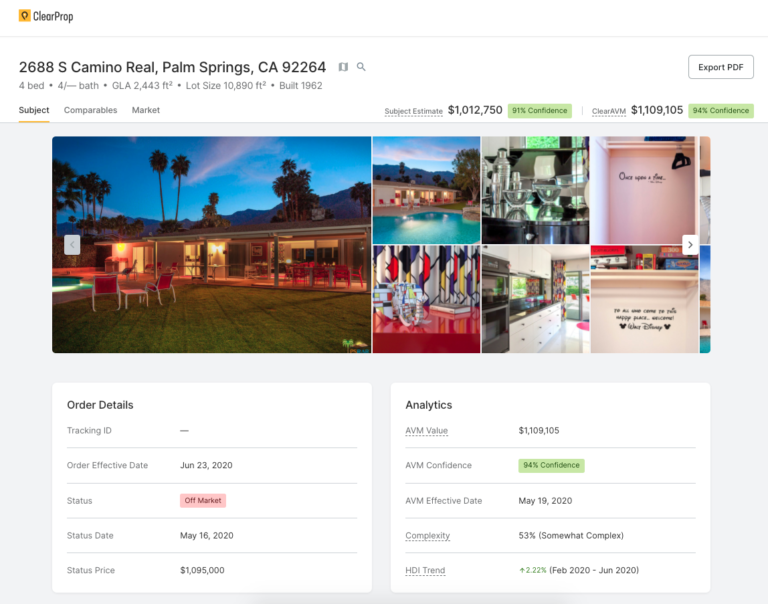
Task: Click the 91% Confidence badge
Action: [539, 111]
